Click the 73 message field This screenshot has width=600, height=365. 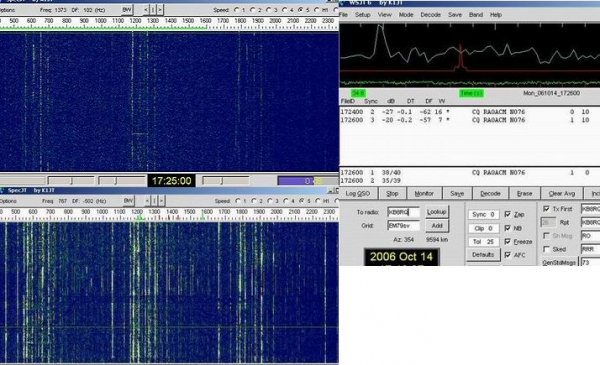(x=590, y=262)
